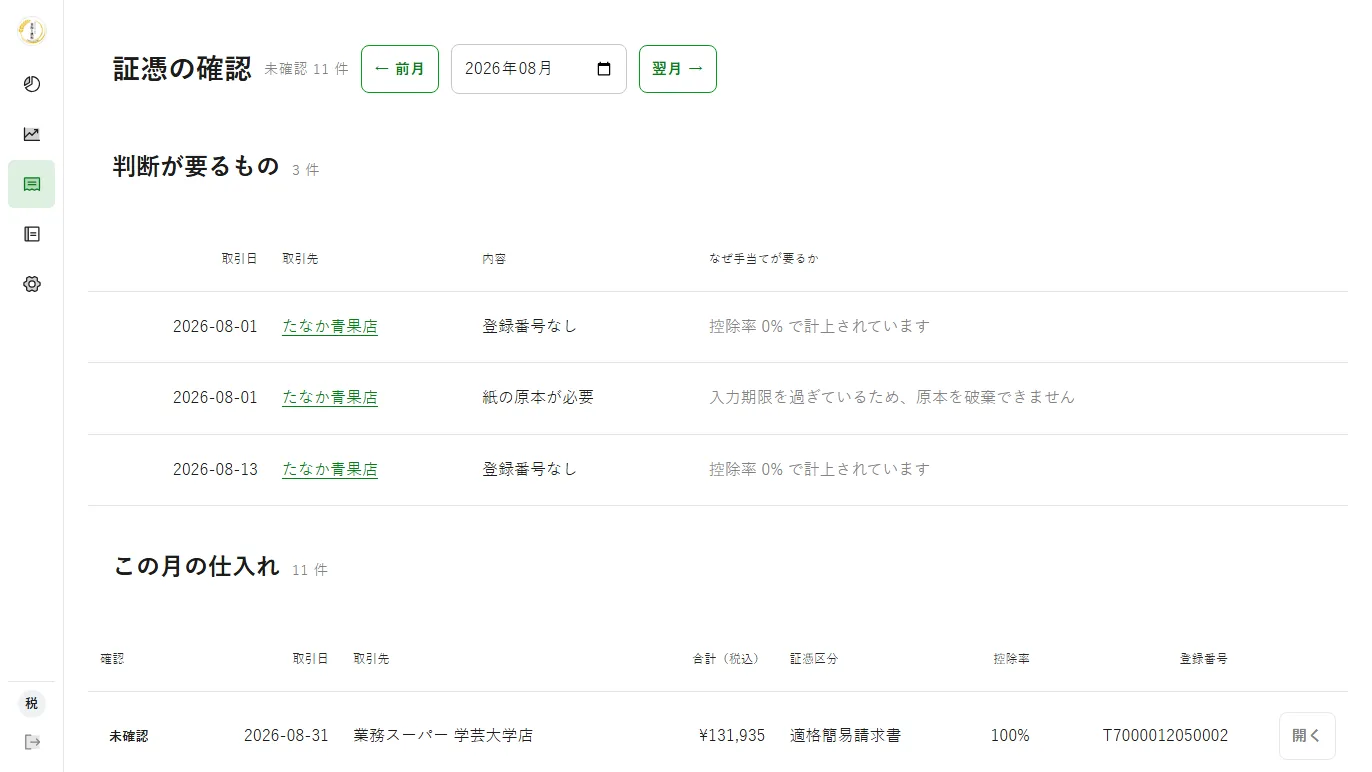
Task: Click the logout icon at sidebar bottom
Action: (32, 742)
